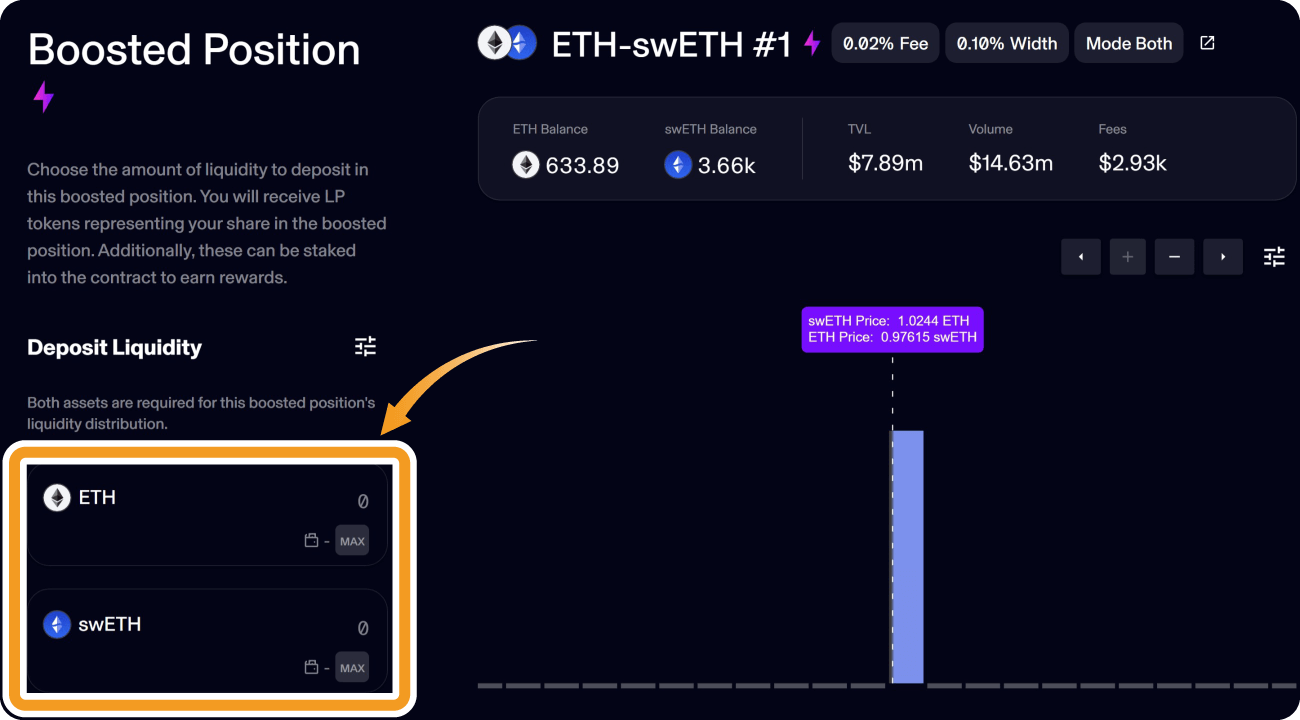Click the ETH amount input field

click(x=207, y=515)
